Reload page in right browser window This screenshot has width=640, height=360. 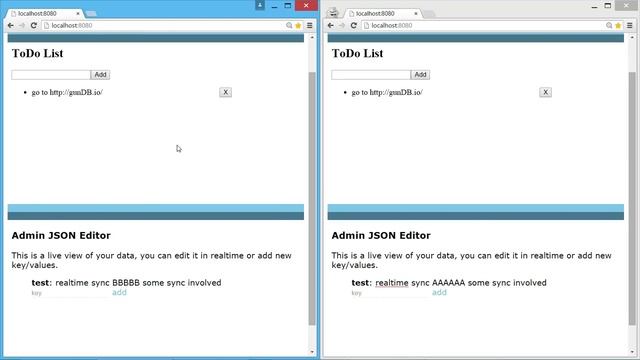pyautogui.click(x=354, y=25)
